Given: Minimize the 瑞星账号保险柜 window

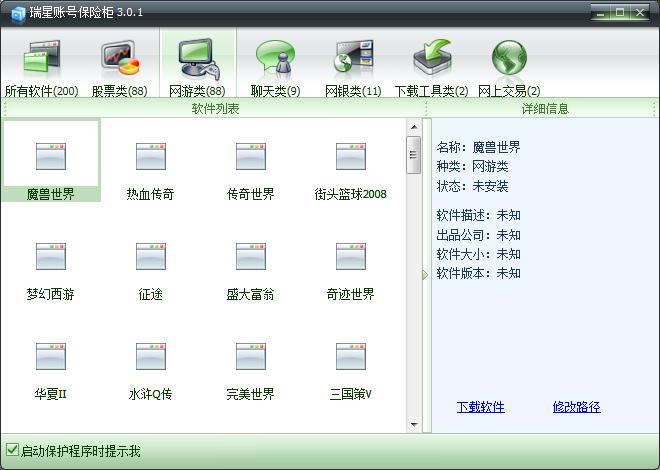Looking at the screenshot, I should (x=601, y=13).
